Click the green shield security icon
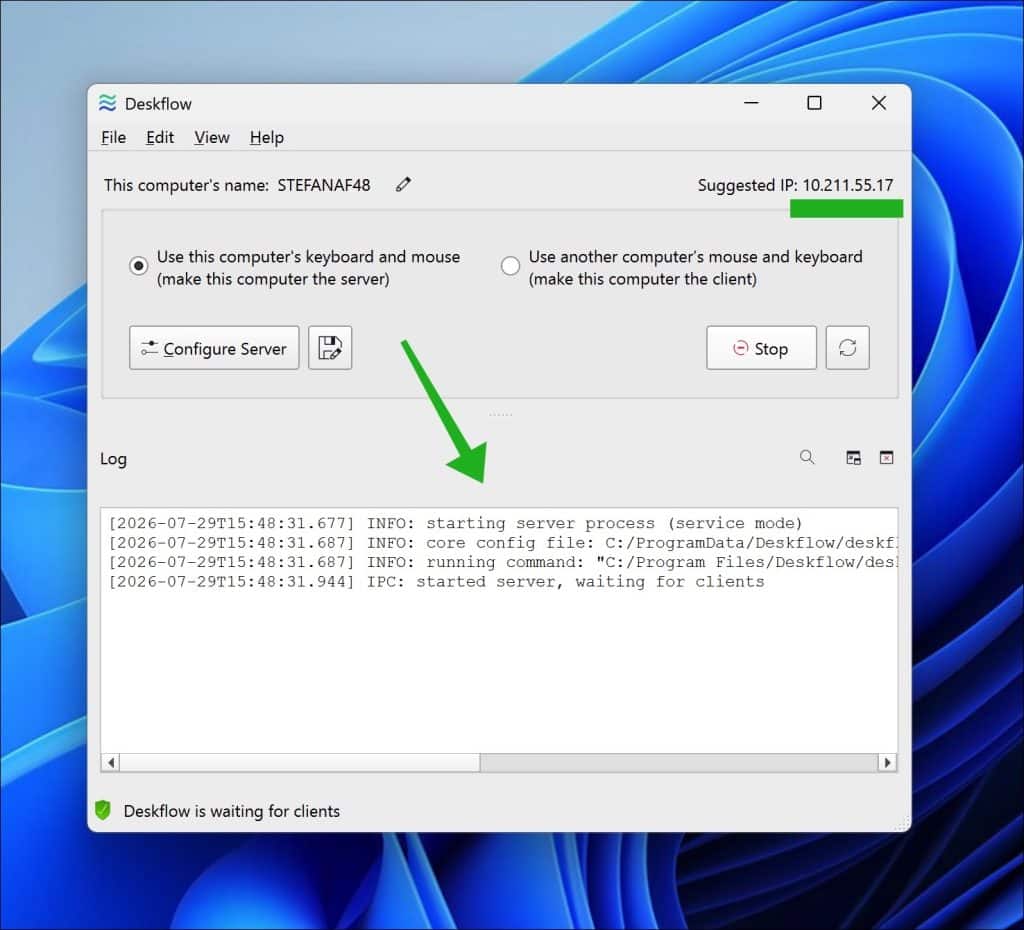The image size is (1024, 930). (x=103, y=810)
